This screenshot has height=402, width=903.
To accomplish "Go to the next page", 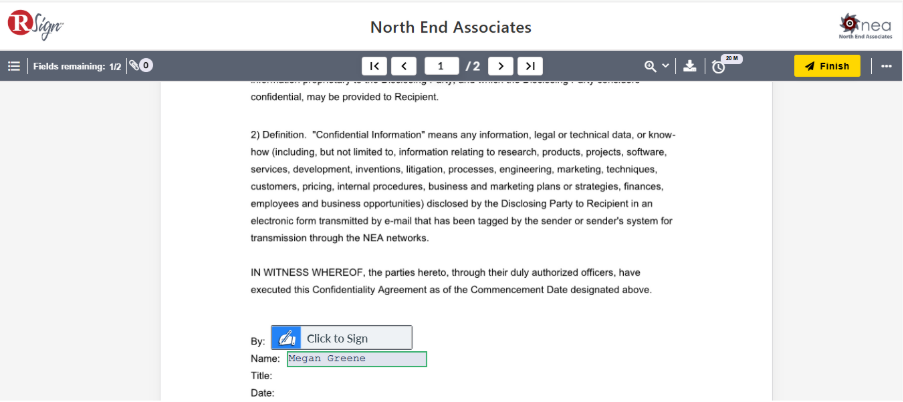I will [x=501, y=66].
